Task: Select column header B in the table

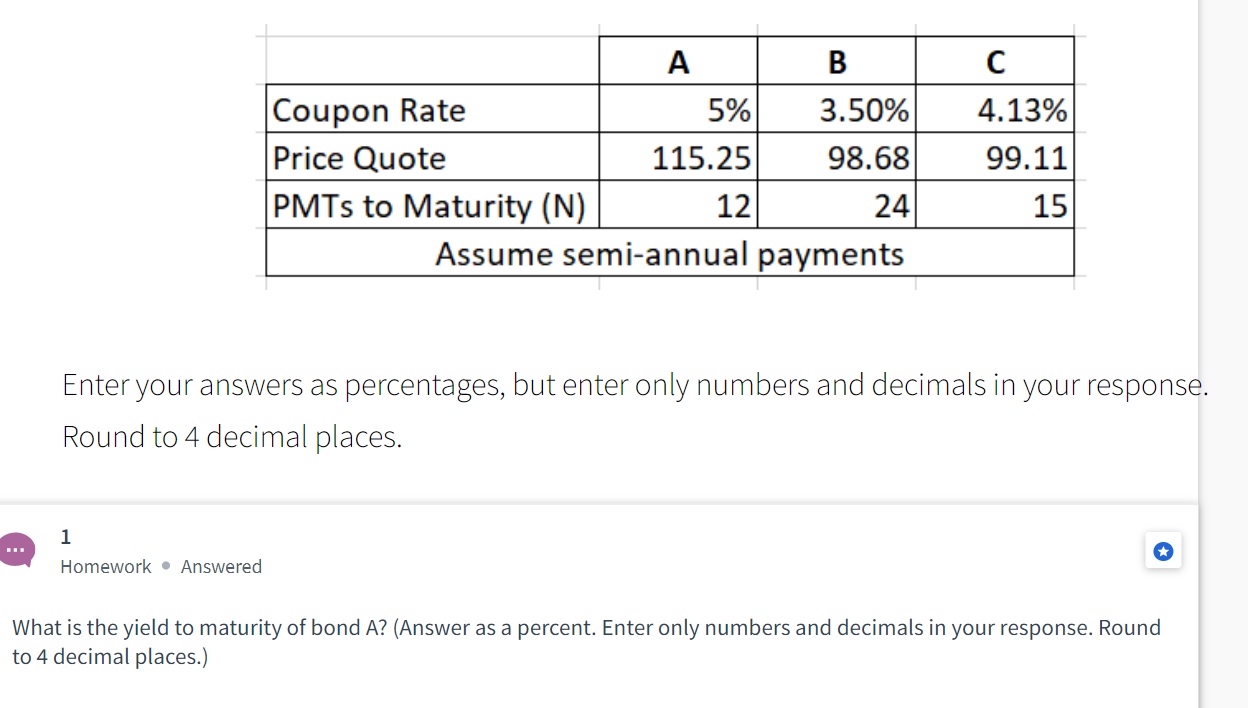Action: 836,61
